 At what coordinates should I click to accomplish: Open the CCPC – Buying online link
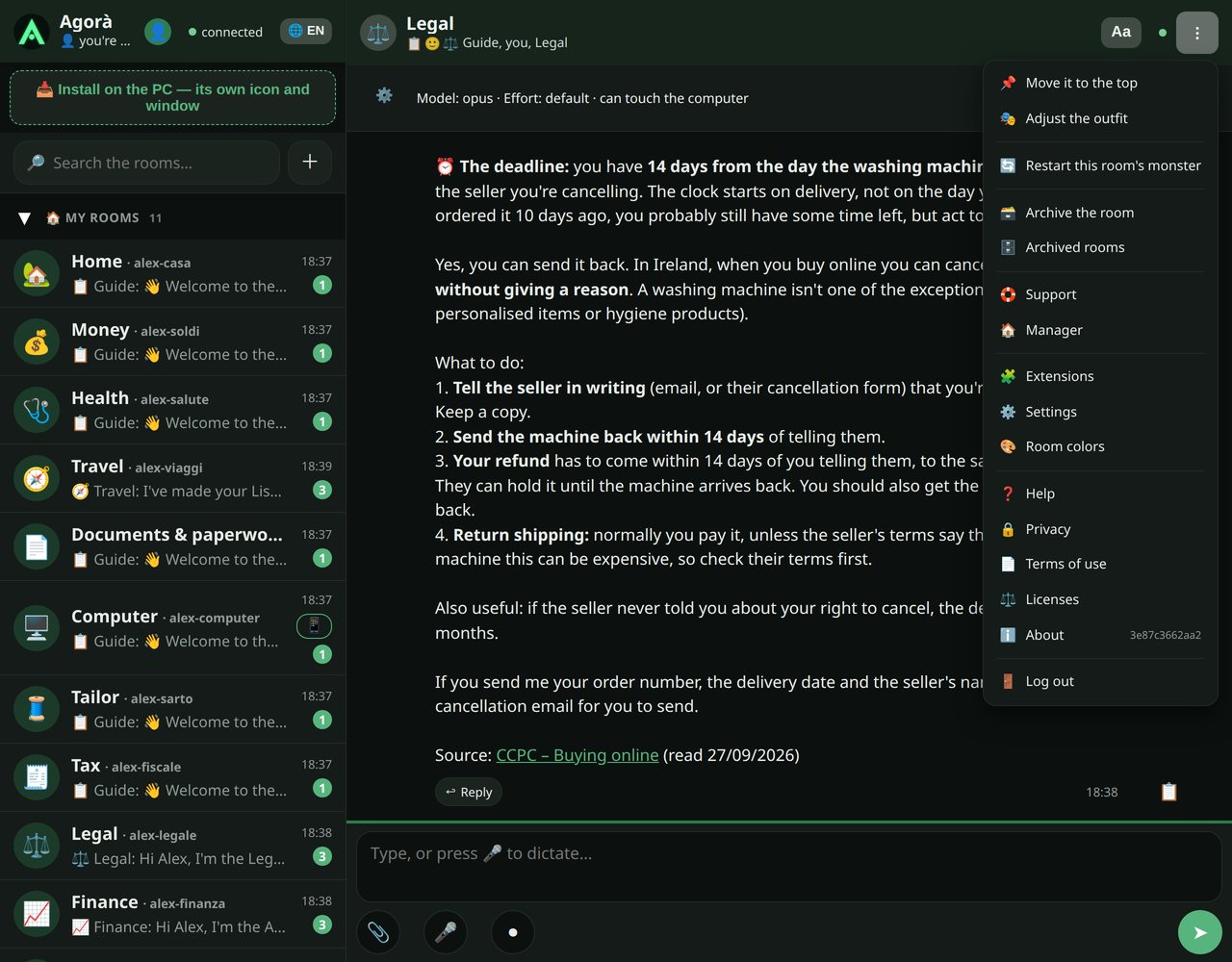tap(577, 755)
